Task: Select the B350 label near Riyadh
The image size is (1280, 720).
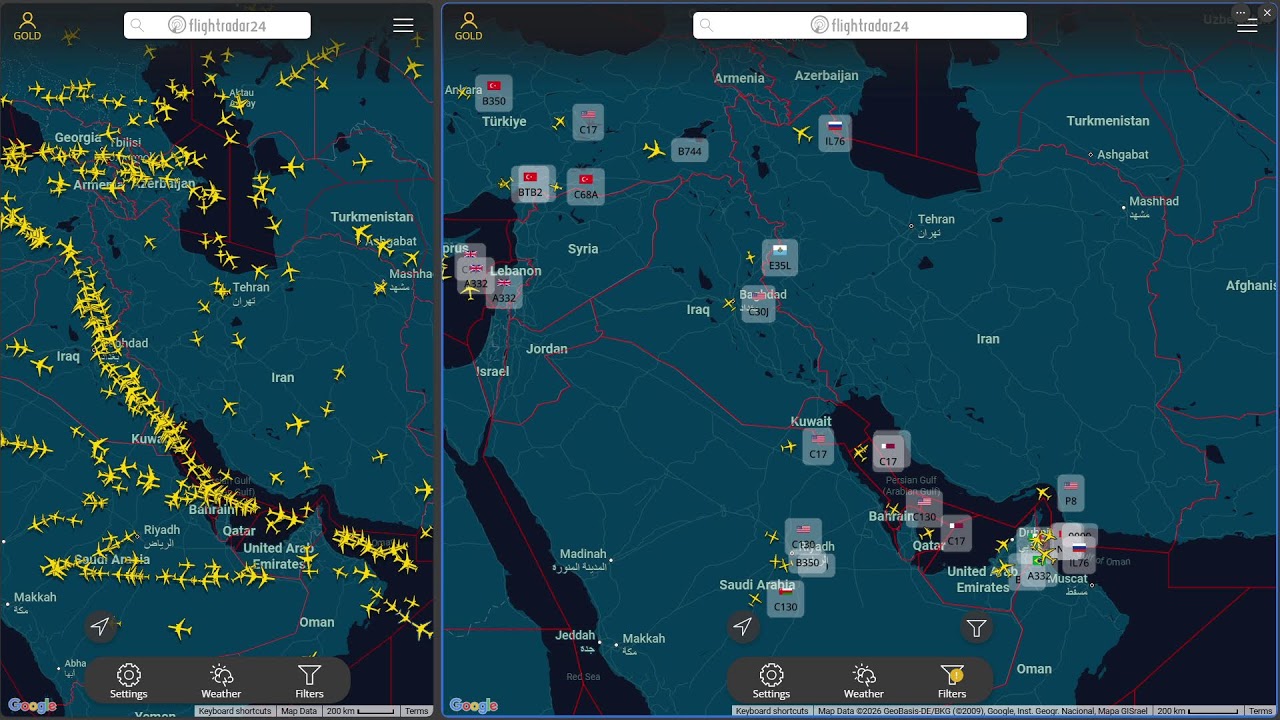Action: click(807, 562)
